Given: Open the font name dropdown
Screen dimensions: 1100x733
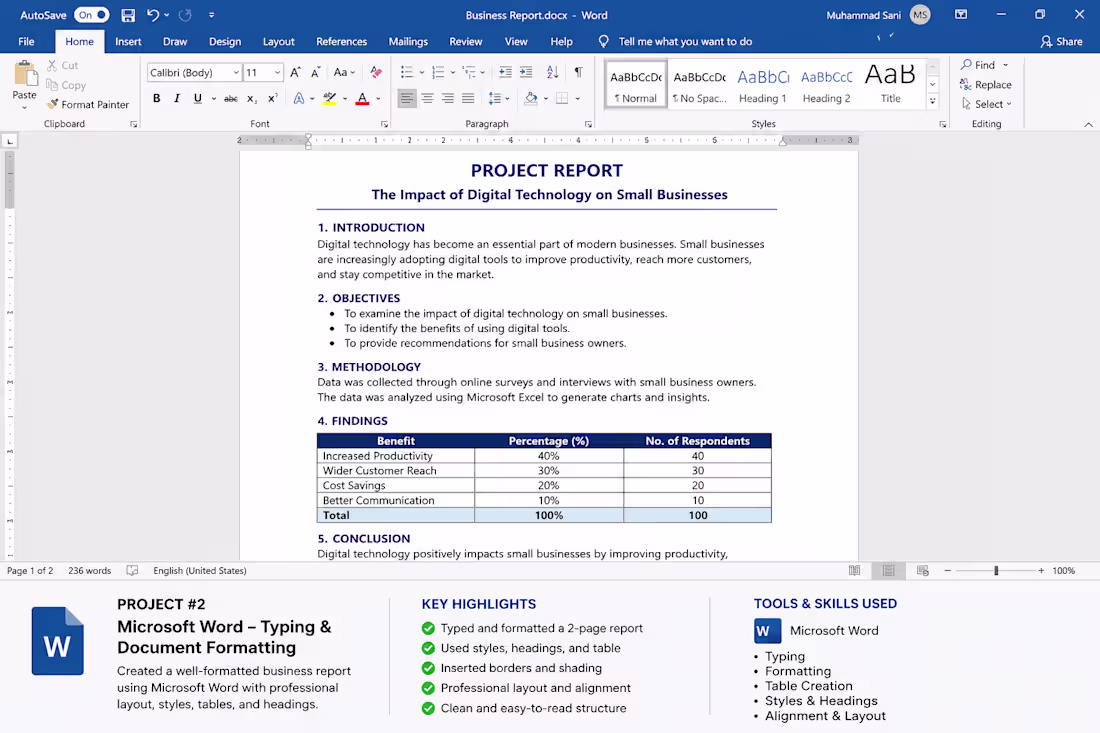Looking at the screenshot, I should point(236,72).
